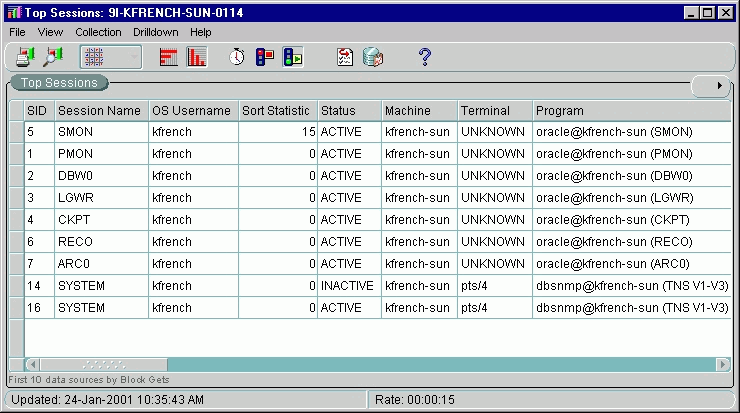This screenshot has height=413, width=740.
Task: Click the print chart icon
Action: pyautogui.click(x=24, y=57)
